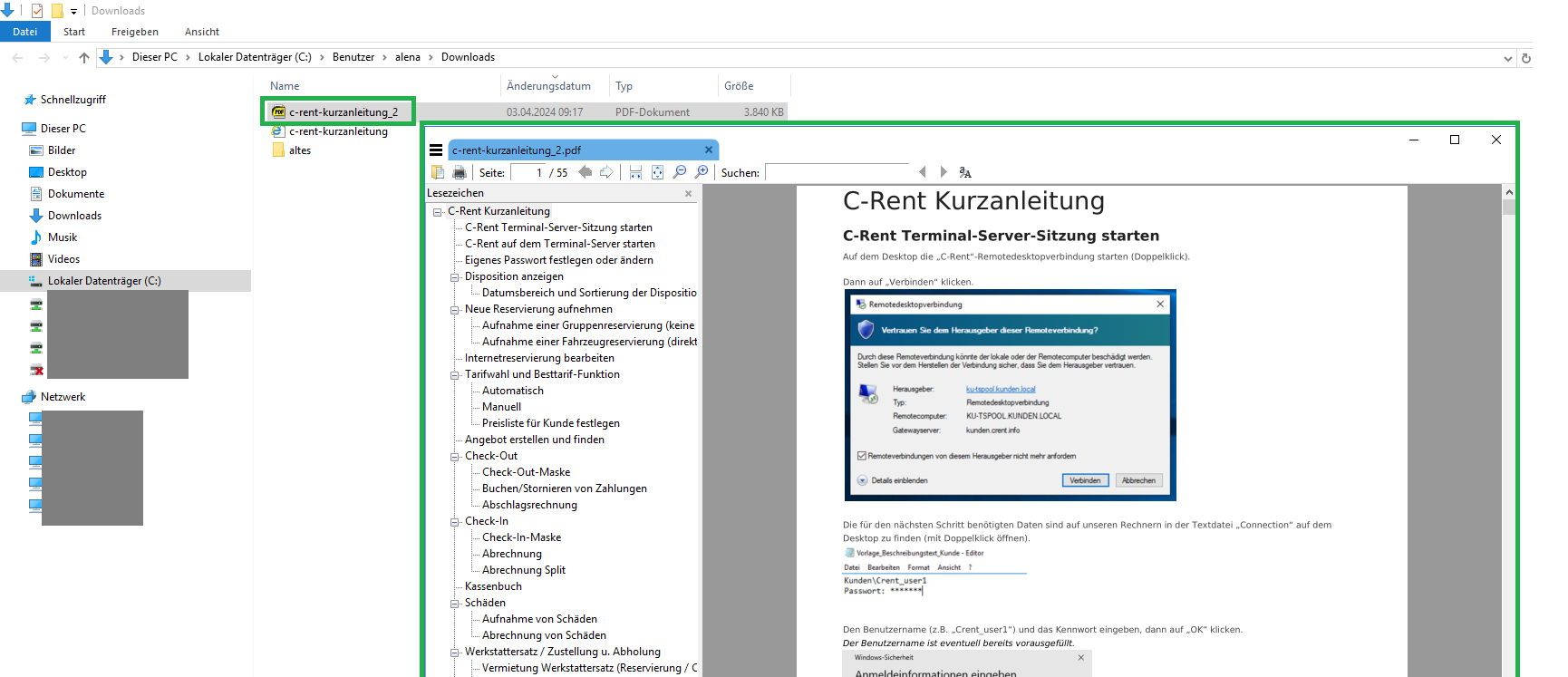Viewport: 1568px width, 677px height.
Task: Select the fit whole page icon
Action: point(657,172)
